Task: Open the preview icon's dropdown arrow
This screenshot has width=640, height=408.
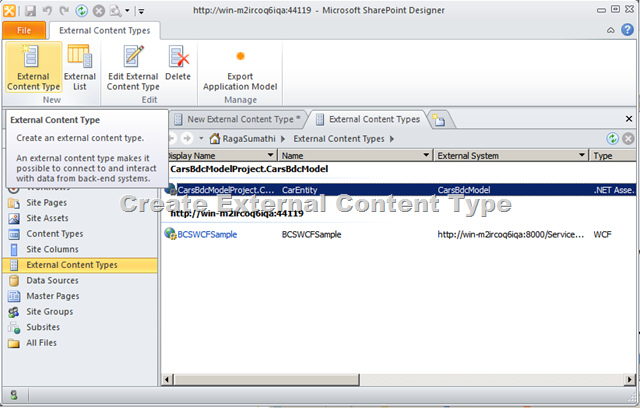Action: (127, 11)
